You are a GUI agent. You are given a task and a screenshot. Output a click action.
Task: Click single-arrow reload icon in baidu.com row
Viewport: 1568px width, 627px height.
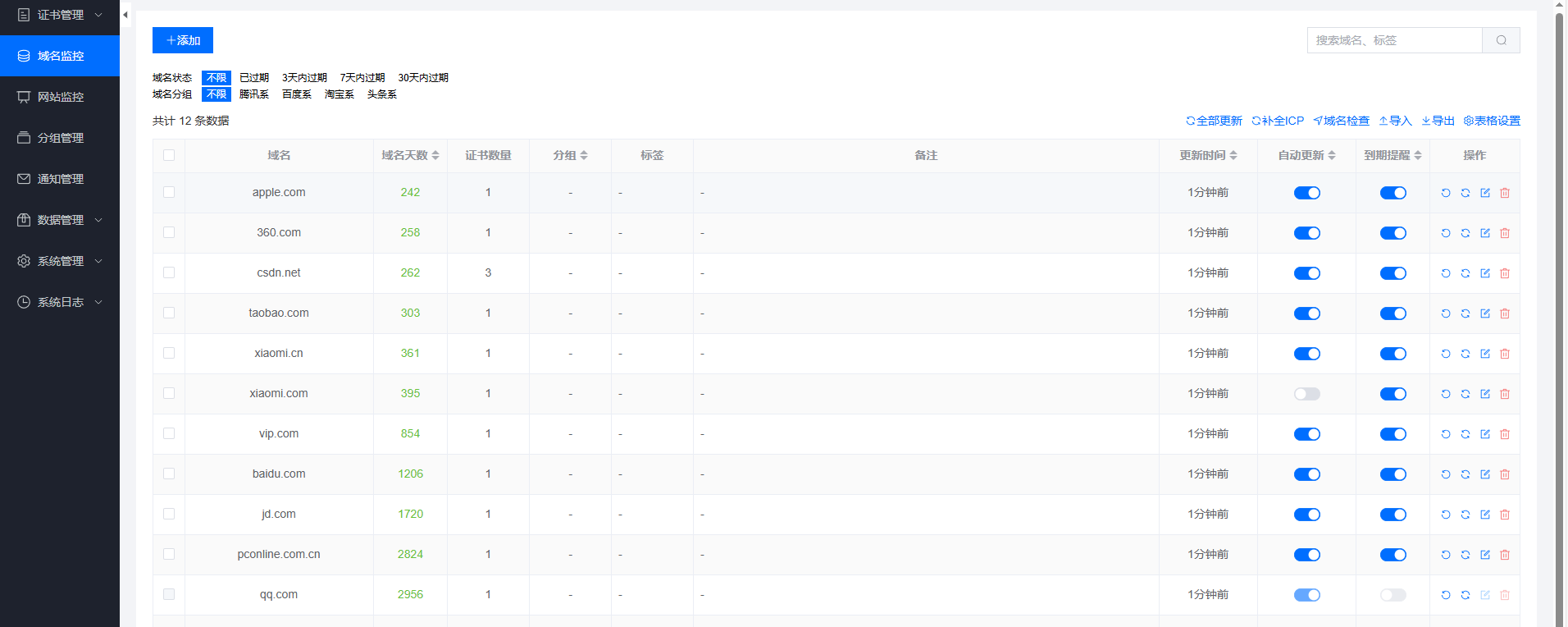(x=1446, y=474)
